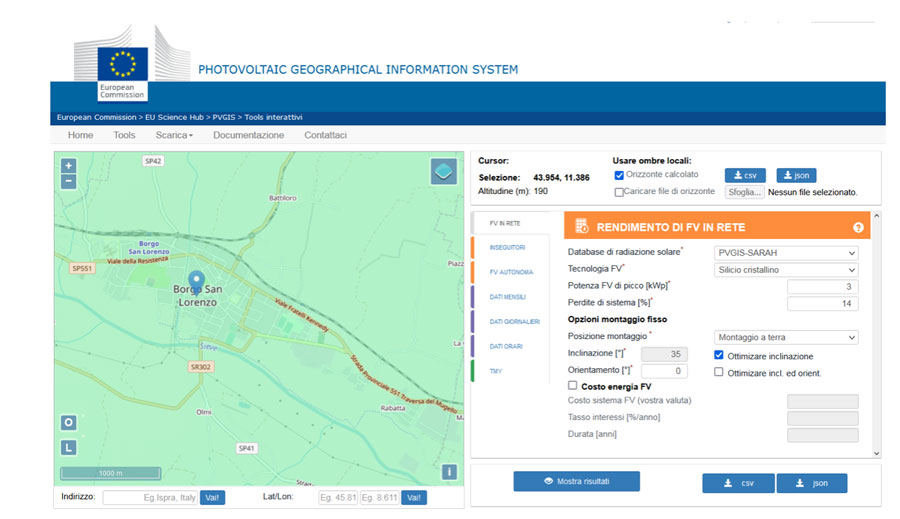
Task: Disable Ottimizzare inclinazione checkbox
Action: click(x=719, y=355)
